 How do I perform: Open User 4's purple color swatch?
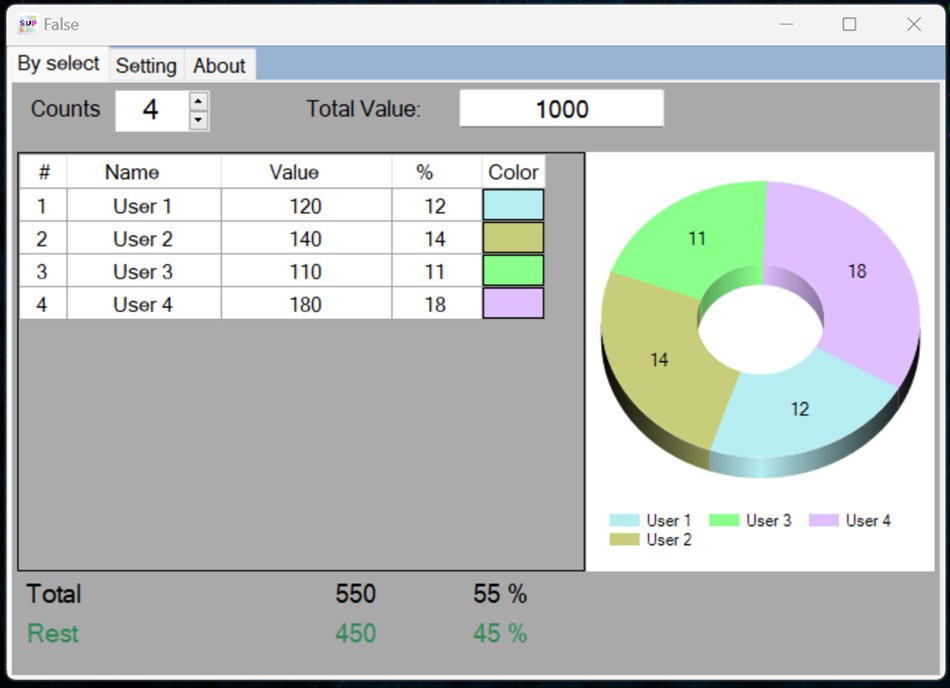click(x=512, y=303)
